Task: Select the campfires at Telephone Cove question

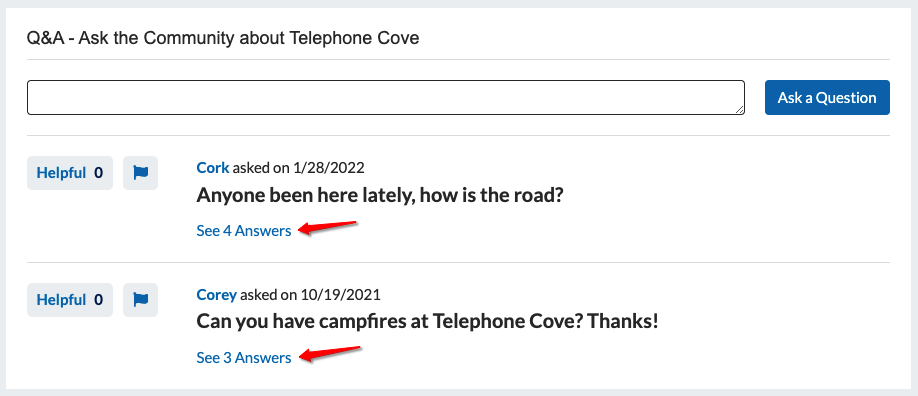Action: (x=427, y=322)
